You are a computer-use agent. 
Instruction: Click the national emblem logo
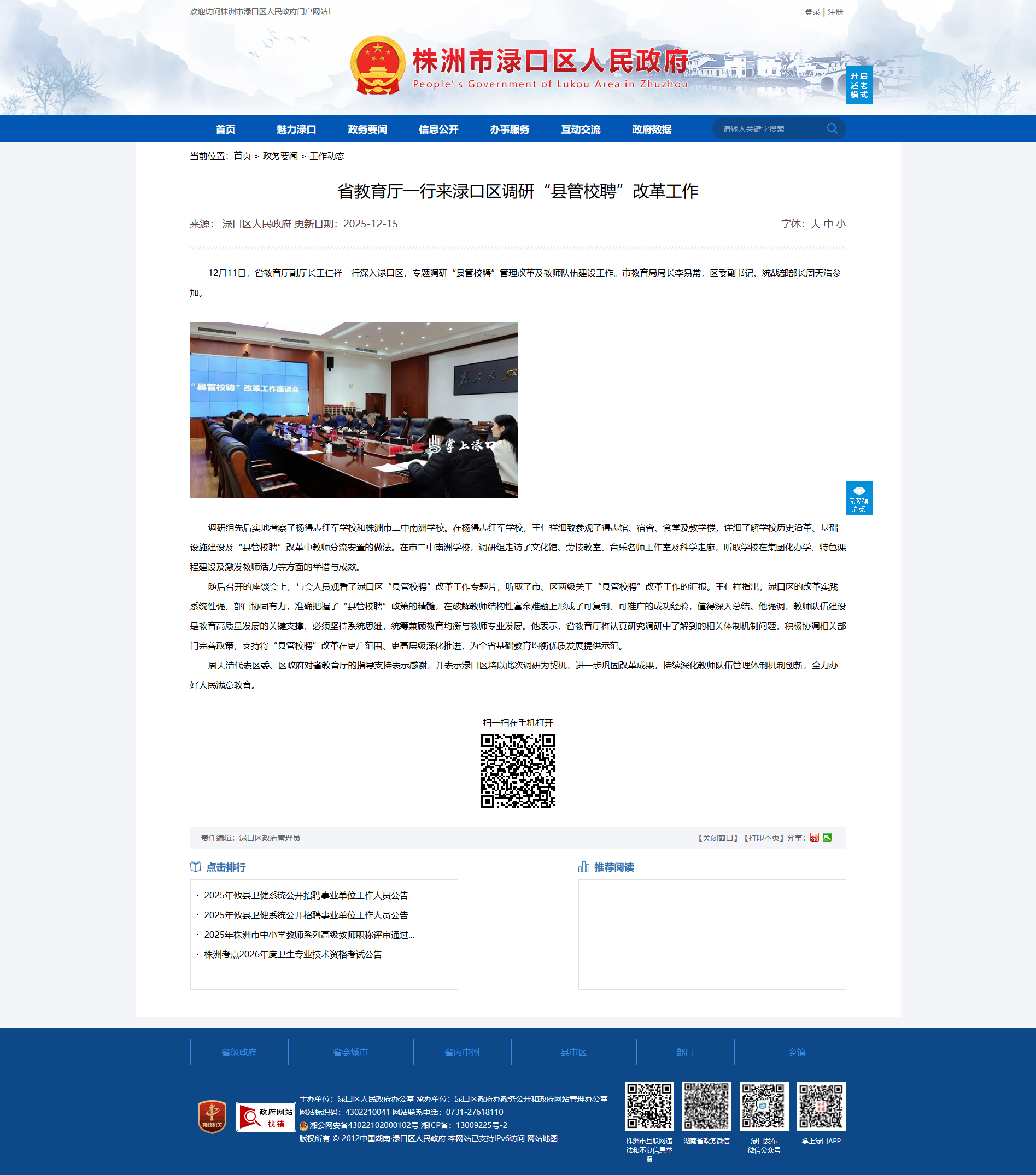(377, 66)
